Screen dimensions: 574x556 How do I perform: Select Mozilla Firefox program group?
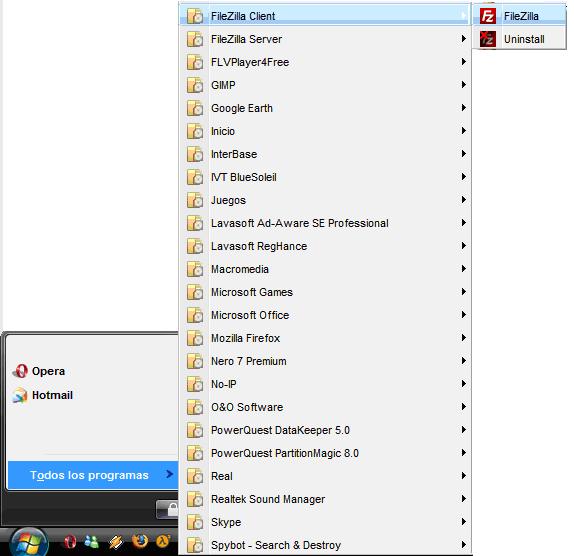point(325,338)
